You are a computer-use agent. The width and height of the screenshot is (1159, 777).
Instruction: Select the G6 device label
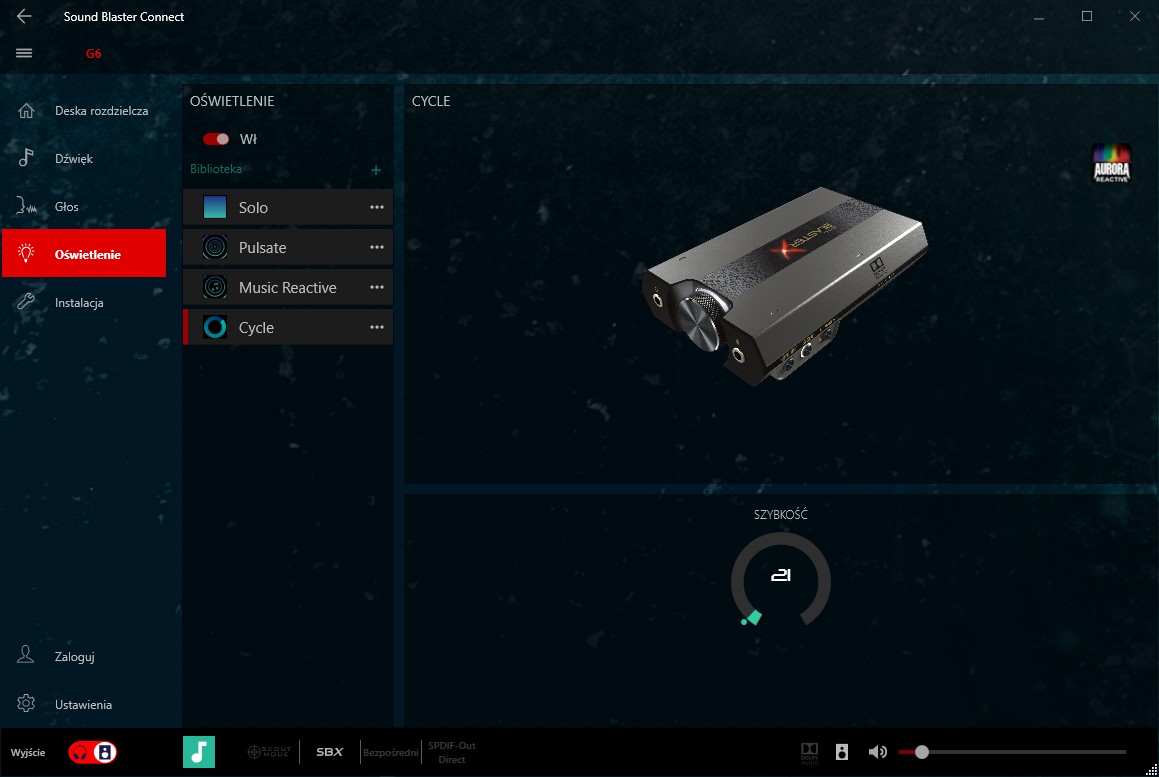click(x=93, y=53)
